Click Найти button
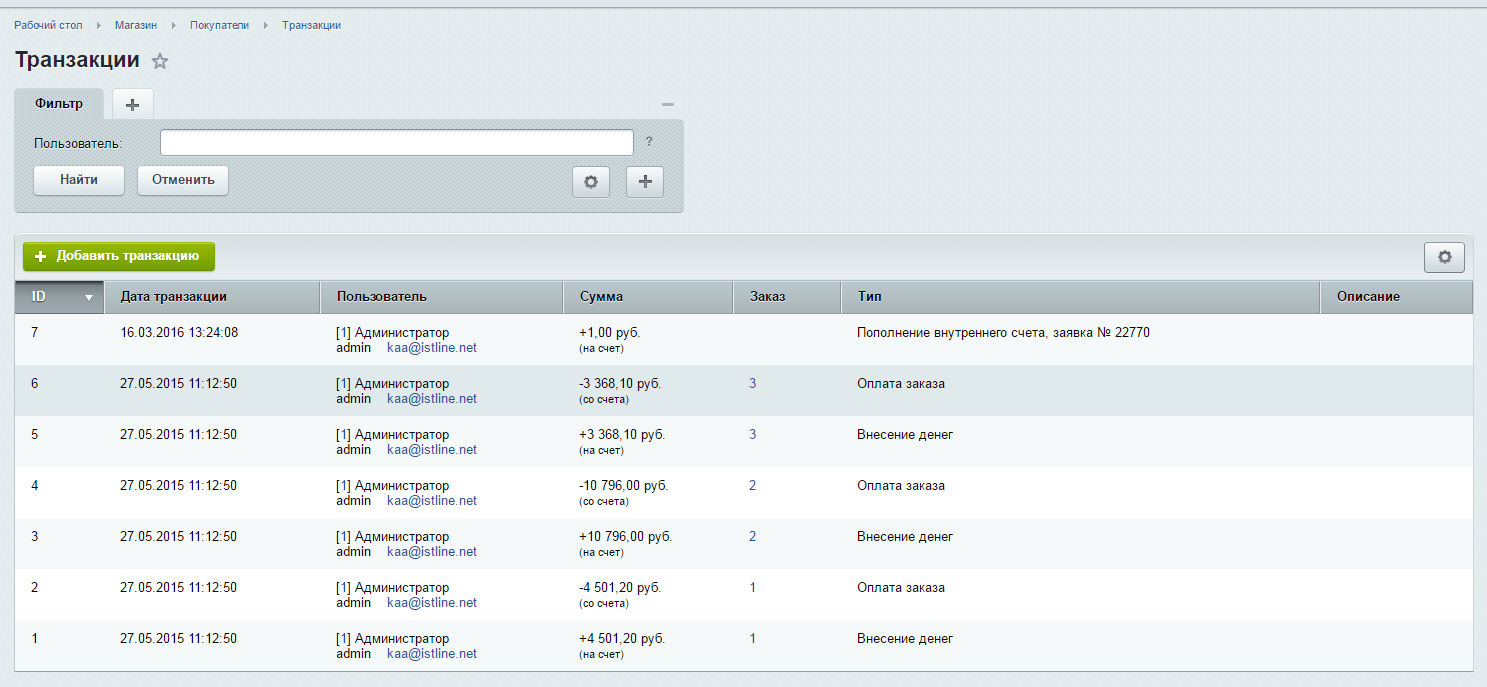This screenshot has height=687, width=1487. pos(79,180)
